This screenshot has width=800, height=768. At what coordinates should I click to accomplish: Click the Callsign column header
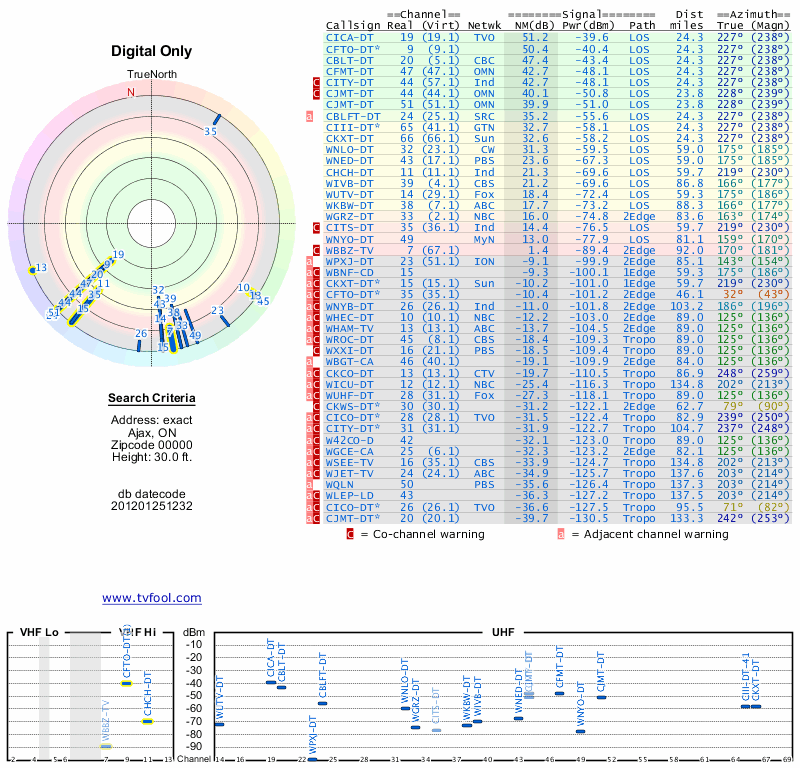[353, 25]
